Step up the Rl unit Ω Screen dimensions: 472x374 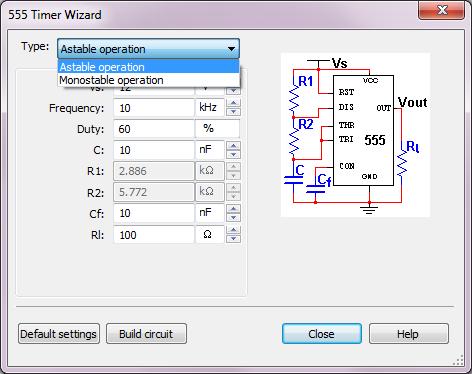[233, 230]
